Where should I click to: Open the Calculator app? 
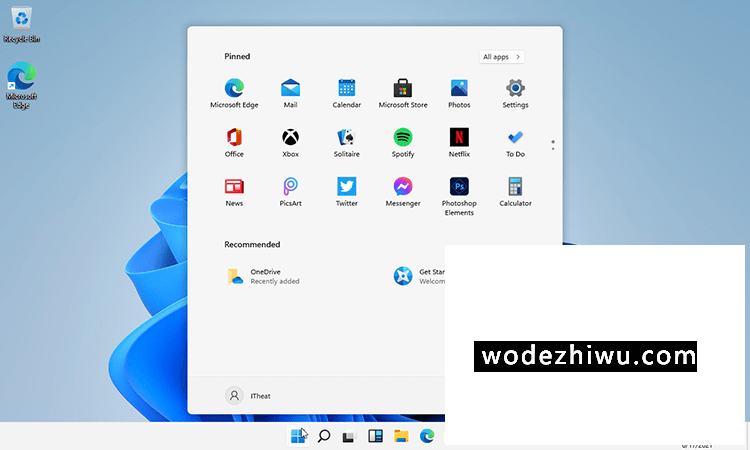[x=515, y=192]
